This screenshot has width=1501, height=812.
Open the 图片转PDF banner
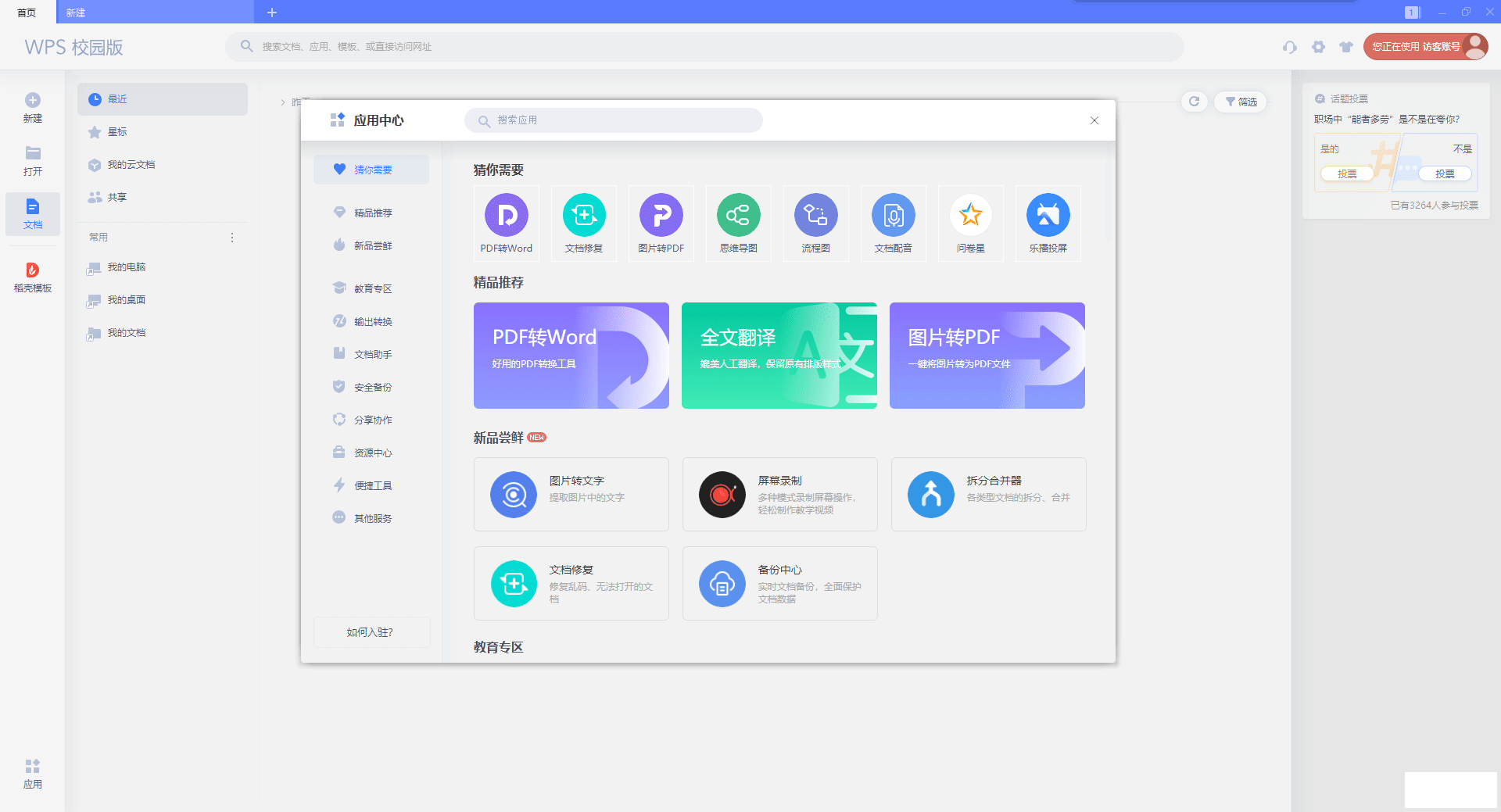pyautogui.click(x=987, y=356)
